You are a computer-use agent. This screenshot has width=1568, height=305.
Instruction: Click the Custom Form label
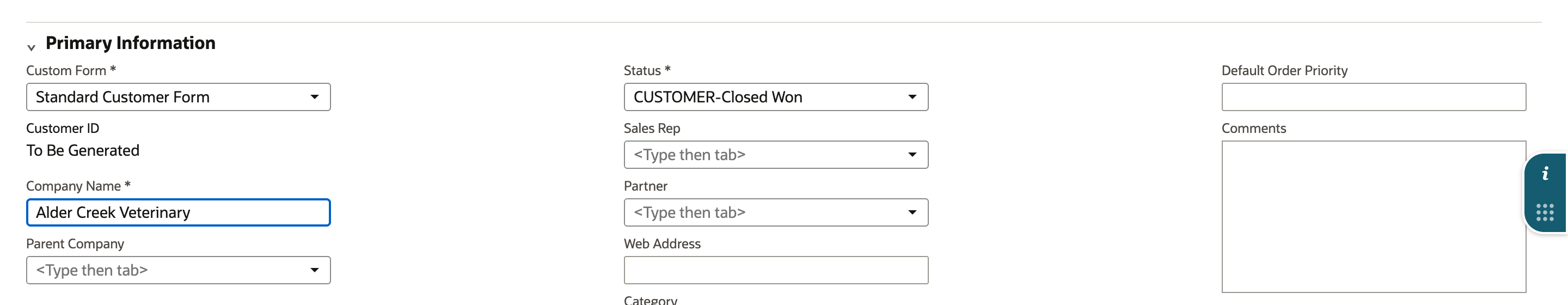pyautogui.click(x=71, y=71)
